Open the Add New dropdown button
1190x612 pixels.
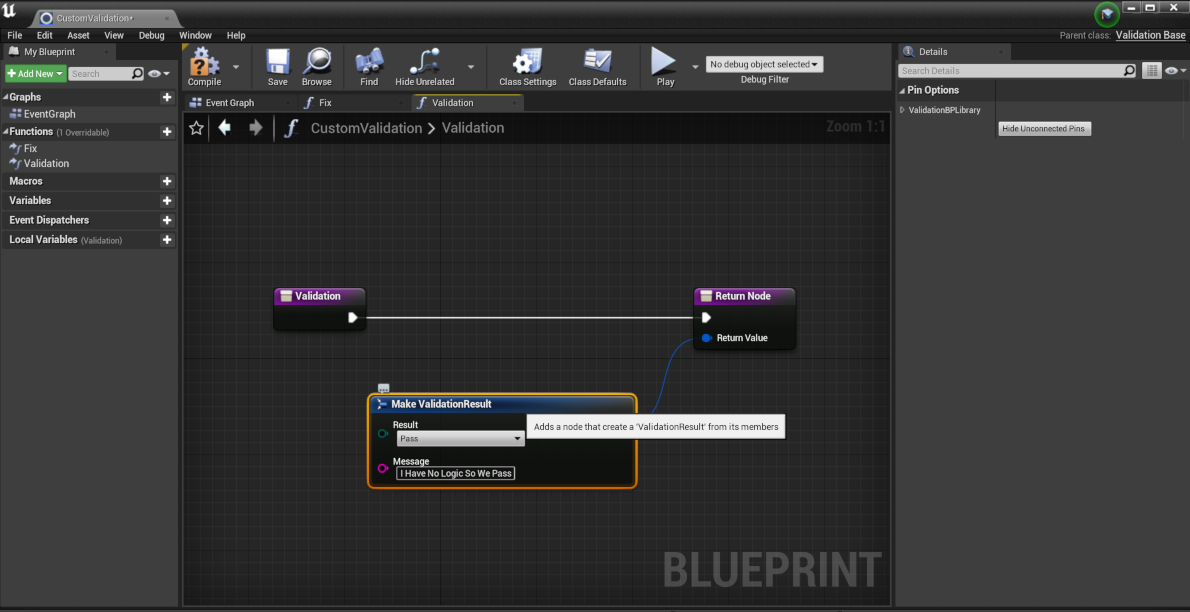[x=35, y=74]
